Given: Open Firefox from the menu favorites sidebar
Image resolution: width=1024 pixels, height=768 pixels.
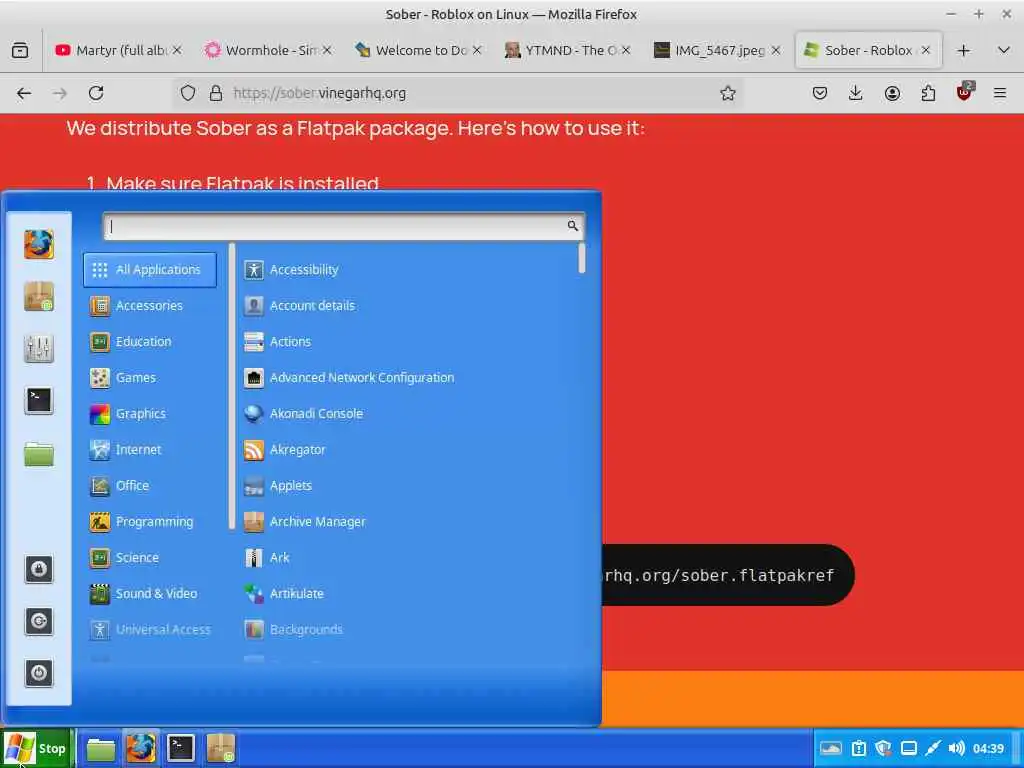Looking at the screenshot, I should 39,244.
